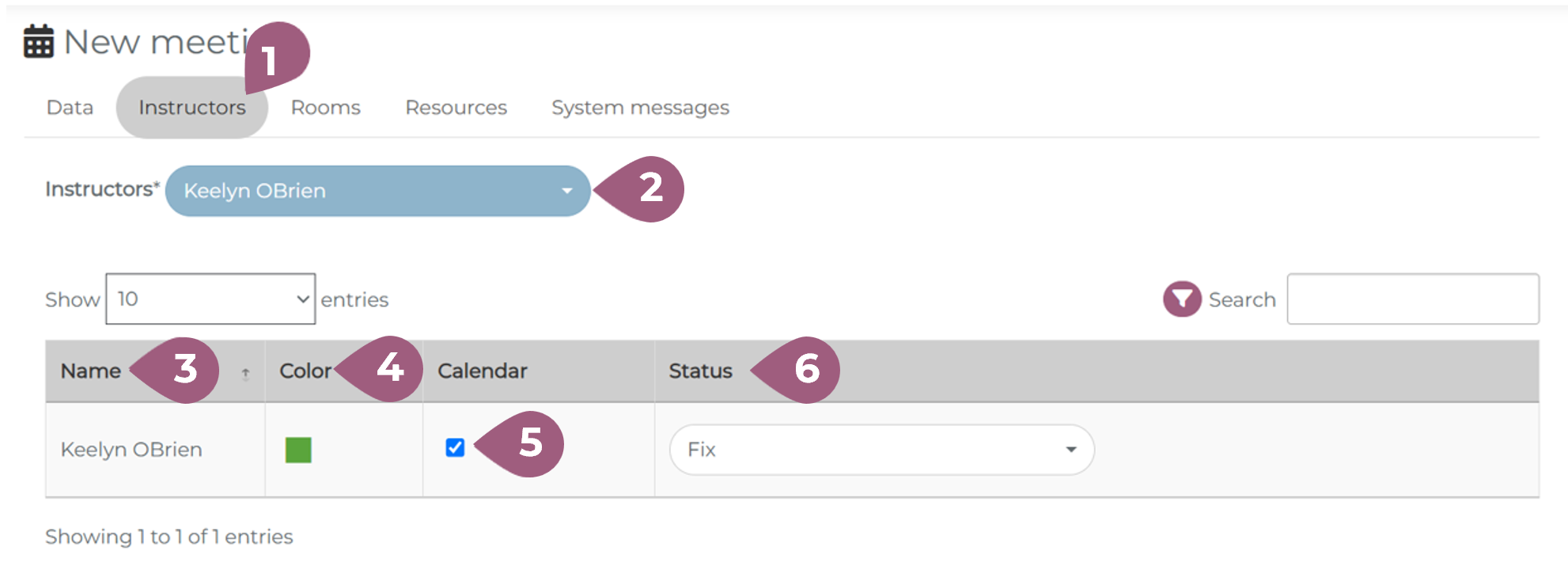The height and width of the screenshot is (574, 1568).
Task: Uncheck Keelyn OBrien's Calendar checkbox
Action: (x=455, y=448)
